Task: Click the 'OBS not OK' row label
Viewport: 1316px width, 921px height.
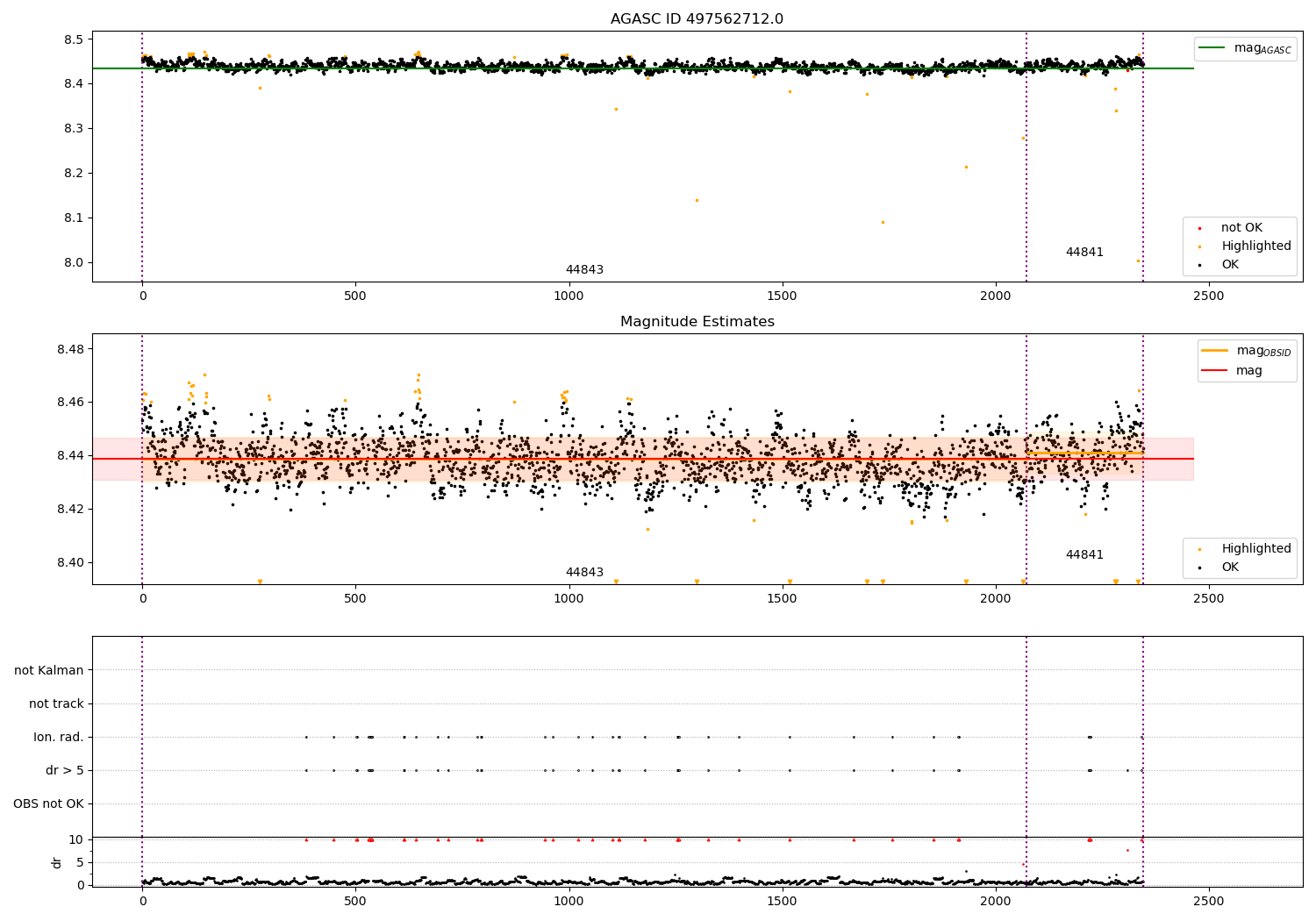Action: pos(48,804)
